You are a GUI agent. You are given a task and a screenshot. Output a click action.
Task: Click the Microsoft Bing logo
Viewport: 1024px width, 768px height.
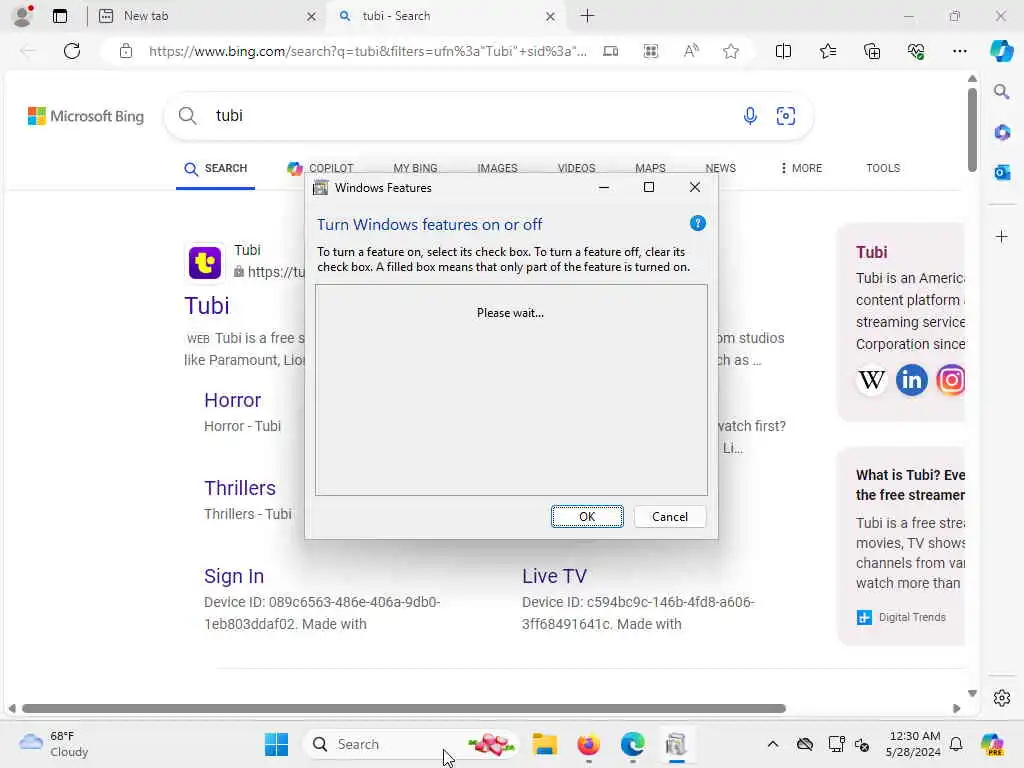86,116
